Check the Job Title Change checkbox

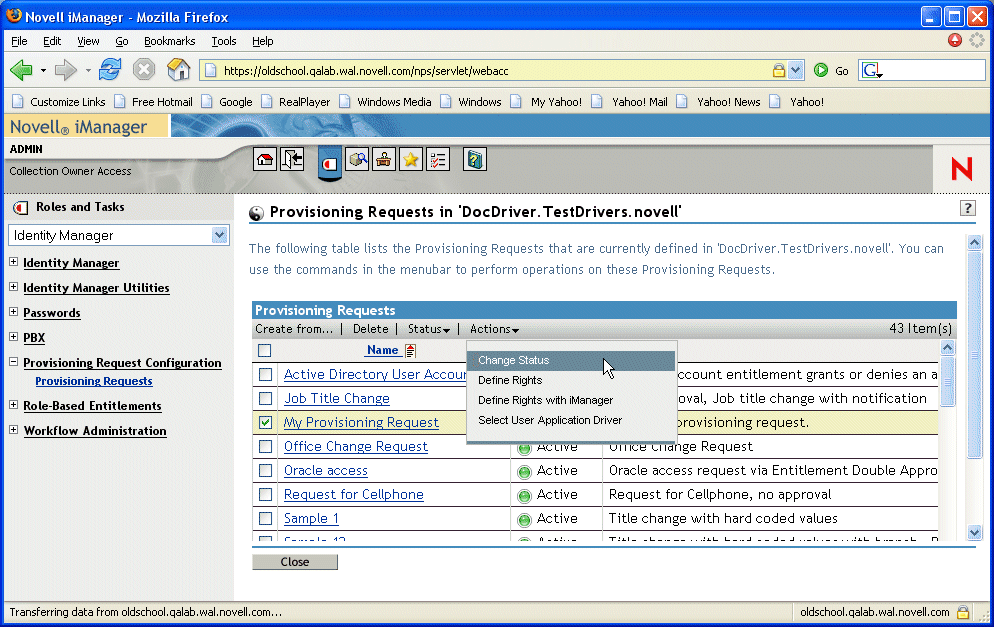(x=266, y=399)
